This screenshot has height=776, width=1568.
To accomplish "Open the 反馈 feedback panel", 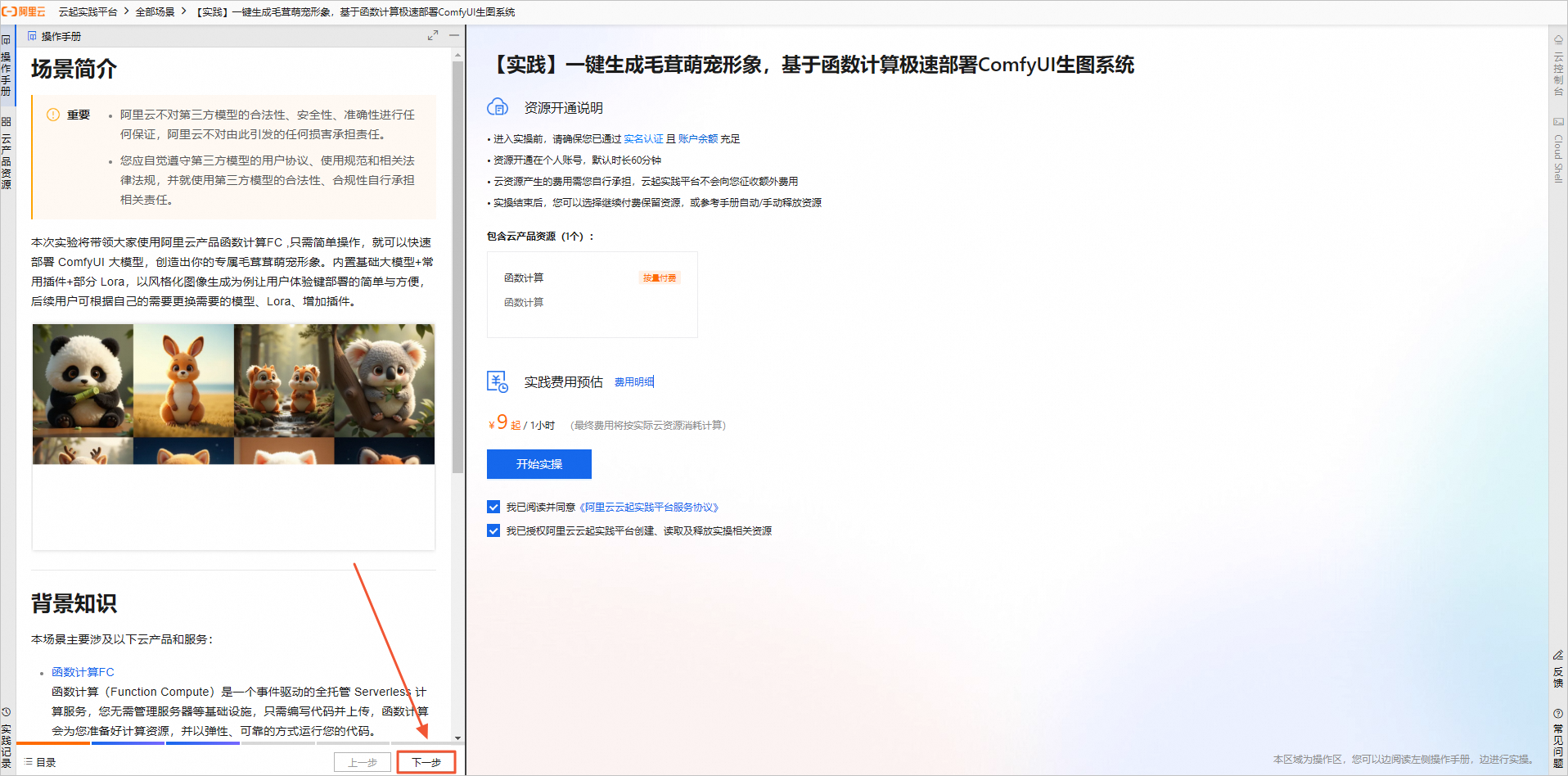I will (1558, 669).
